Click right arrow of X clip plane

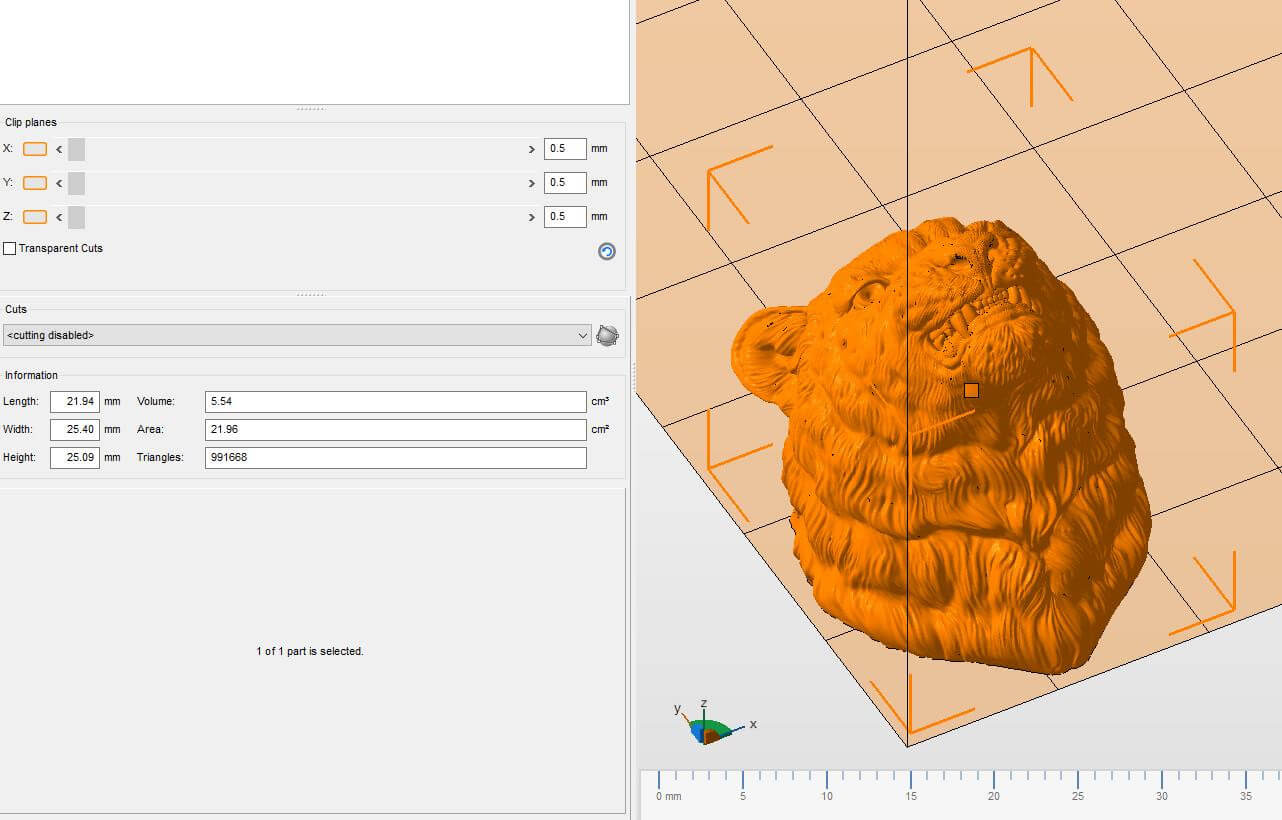[x=531, y=150]
